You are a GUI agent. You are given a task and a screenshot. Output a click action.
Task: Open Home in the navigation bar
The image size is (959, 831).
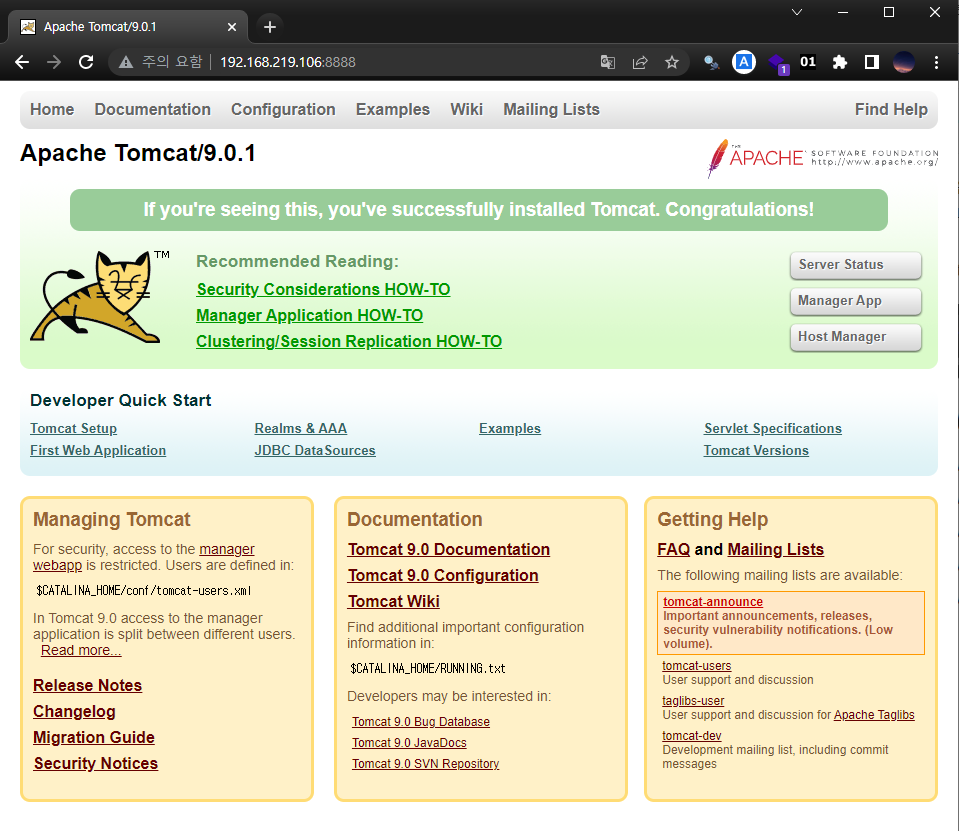(x=52, y=109)
